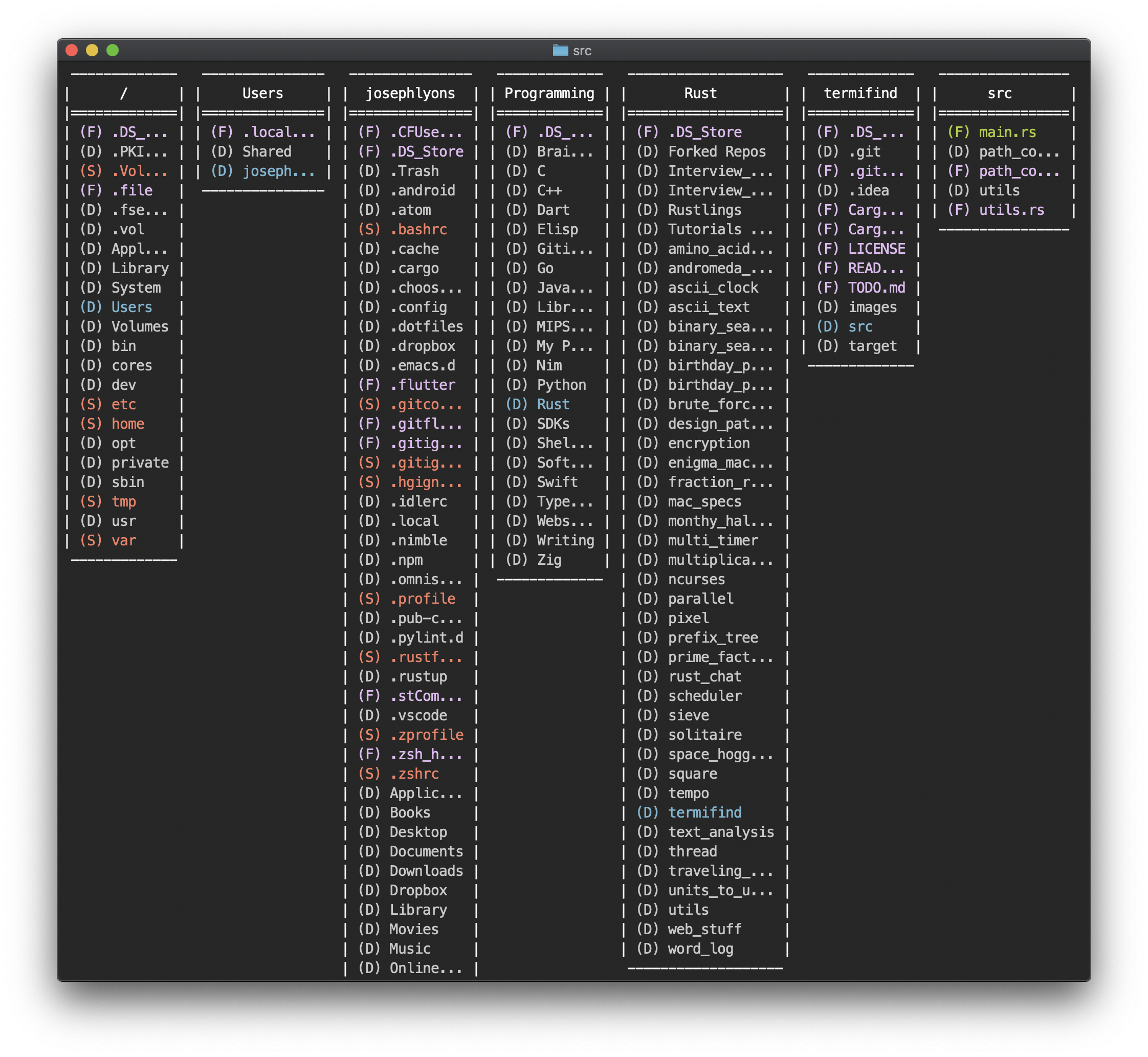Click the green fullscreen window button
Image resolution: width=1148 pixels, height=1057 pixels.
(x=113, y=50)
